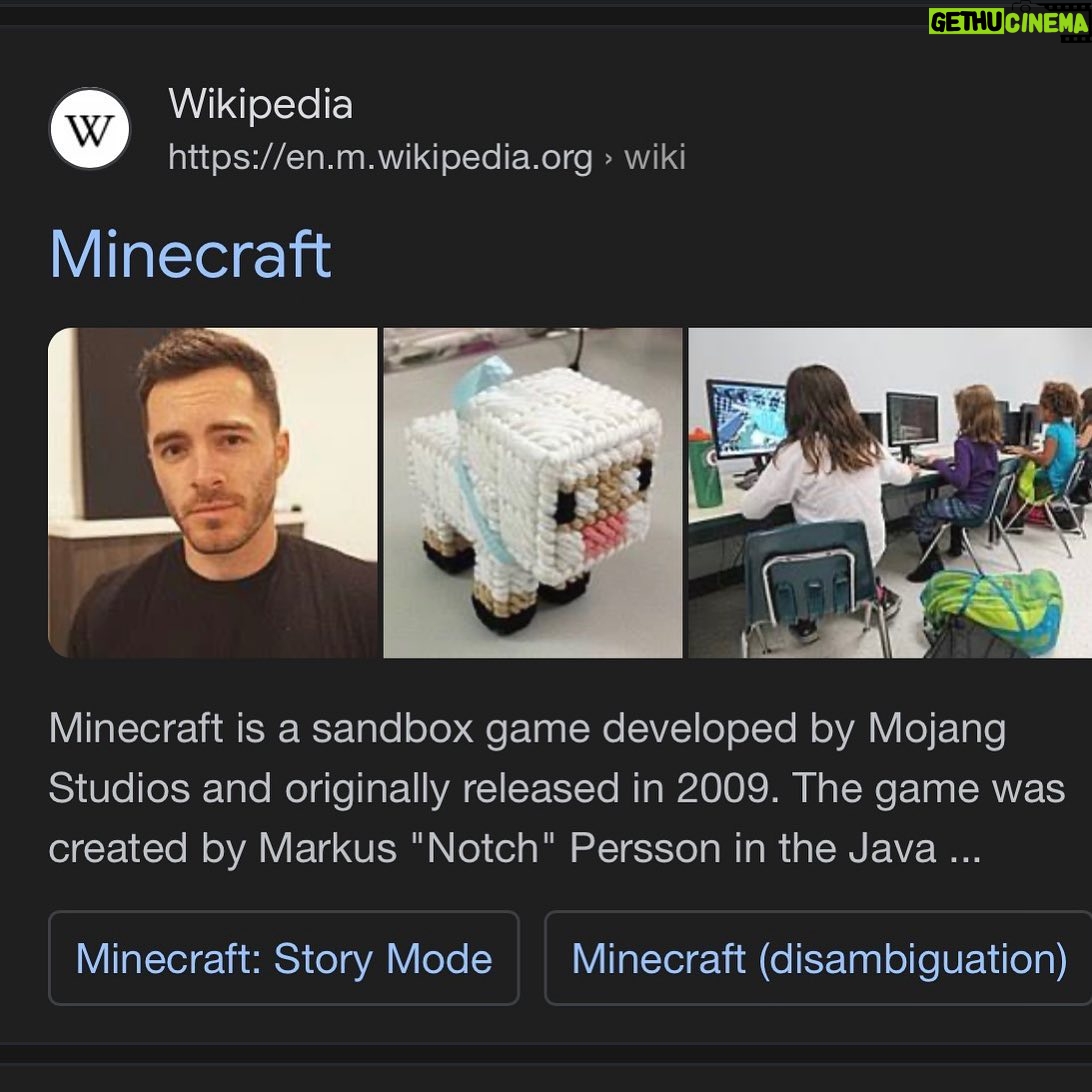Image resolution: width=1092 pixels, height=1092 pixels.
Task: Click the en.m.wikipedia.org URL text
Action: (380, 157)
